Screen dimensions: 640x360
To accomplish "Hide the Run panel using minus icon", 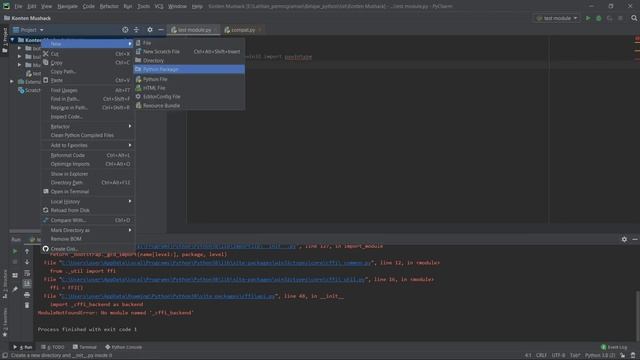I will click(635, 240).
